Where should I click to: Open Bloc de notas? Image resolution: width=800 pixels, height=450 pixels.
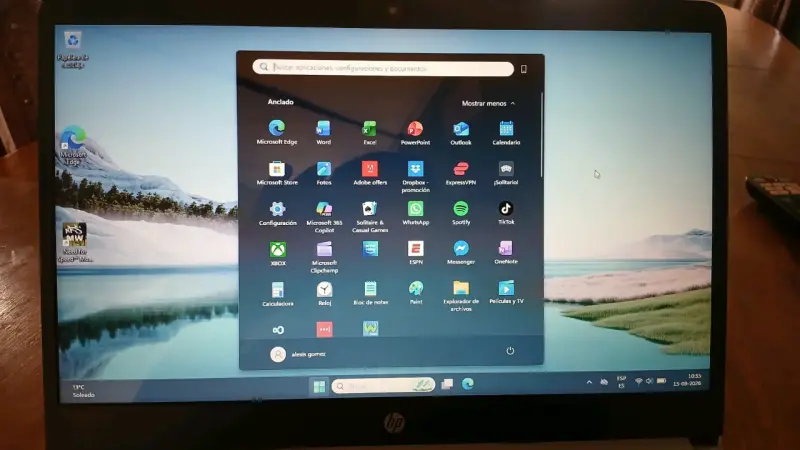pos(370,293)
